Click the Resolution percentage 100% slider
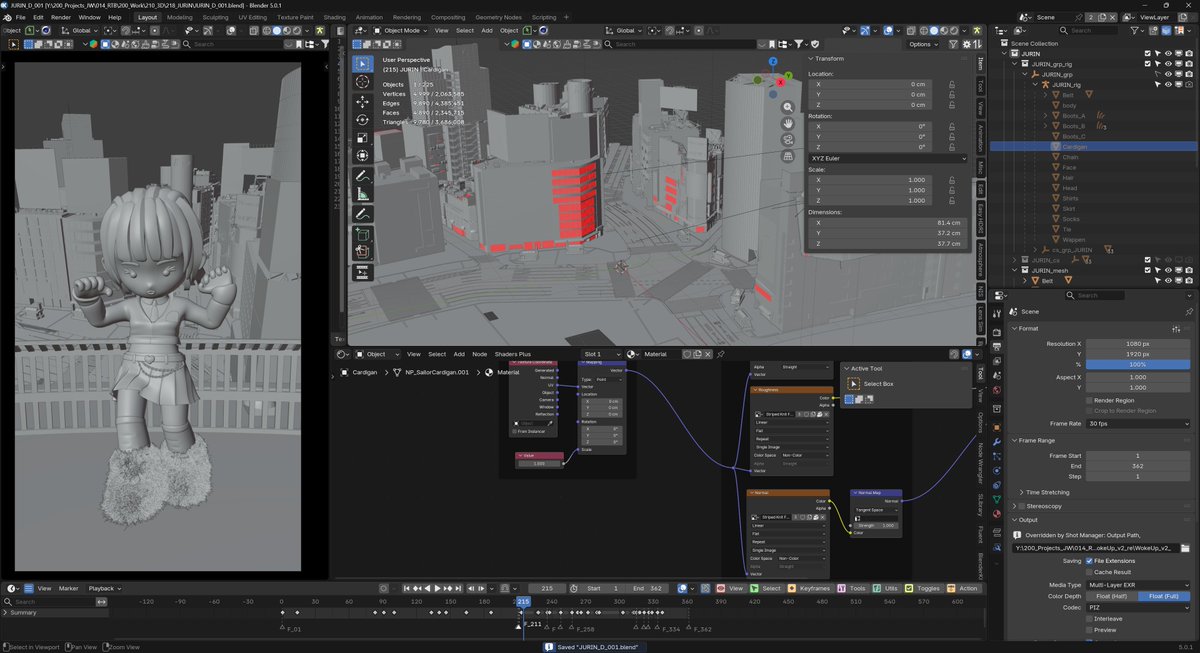This screenshot has width=1200, height=653. pyautogui.click(x=1138, y=365)
